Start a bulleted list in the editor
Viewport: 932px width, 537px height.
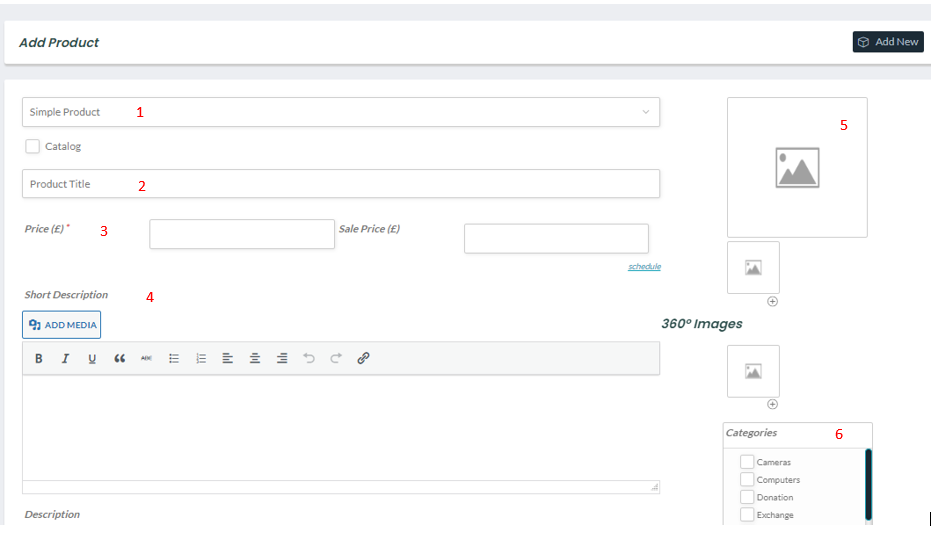tap(174, 358)
